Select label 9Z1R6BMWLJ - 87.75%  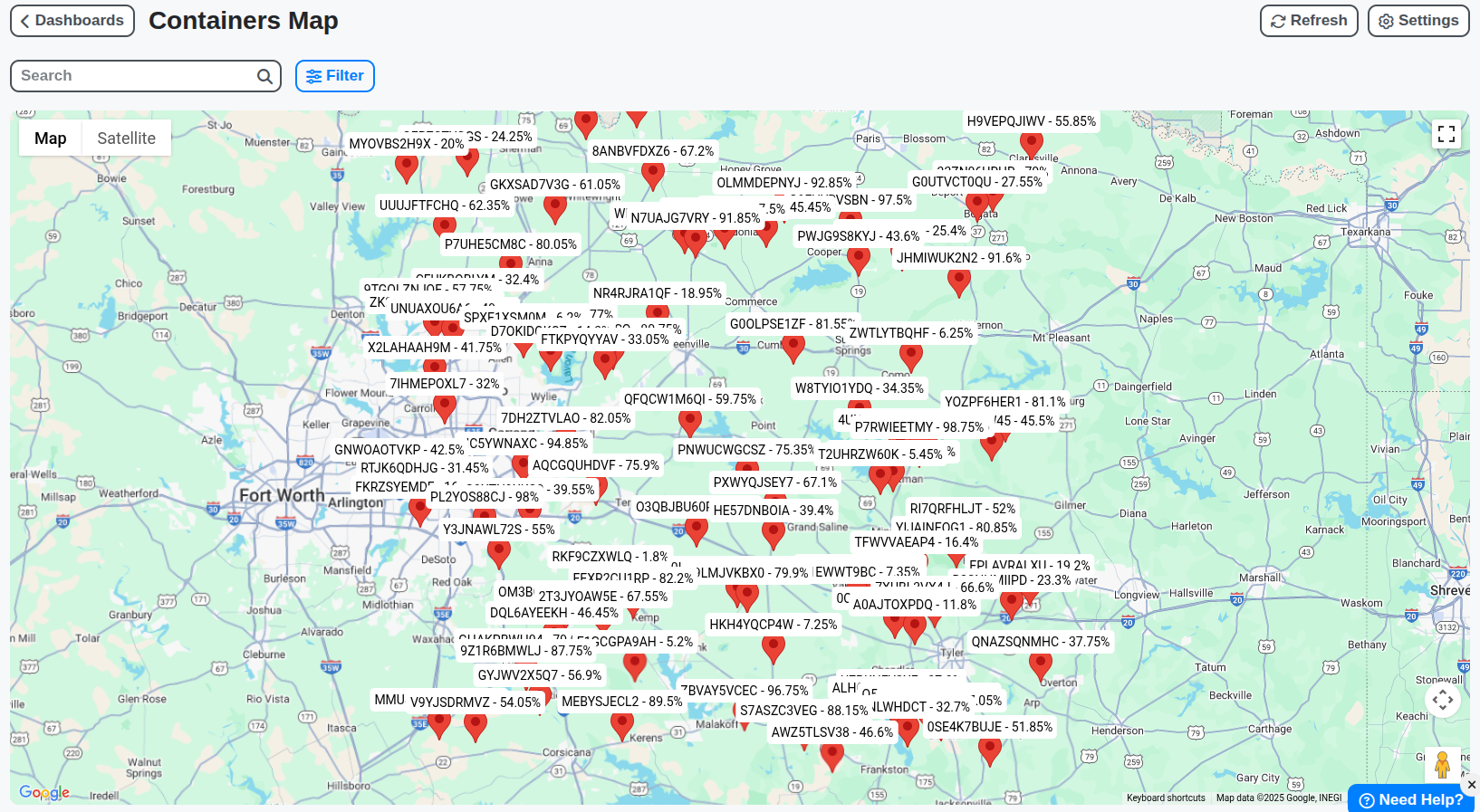(526, 651)
